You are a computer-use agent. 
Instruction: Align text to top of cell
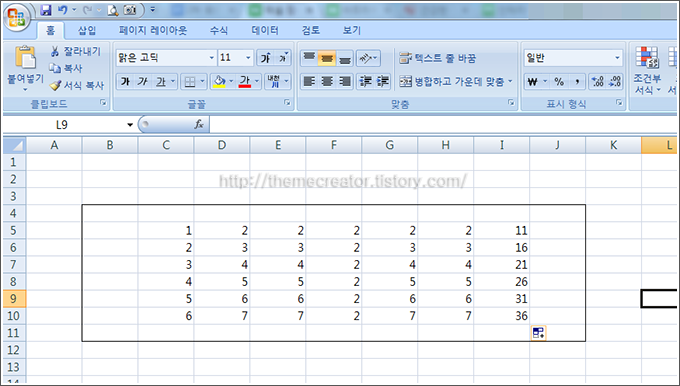point(309,58)
